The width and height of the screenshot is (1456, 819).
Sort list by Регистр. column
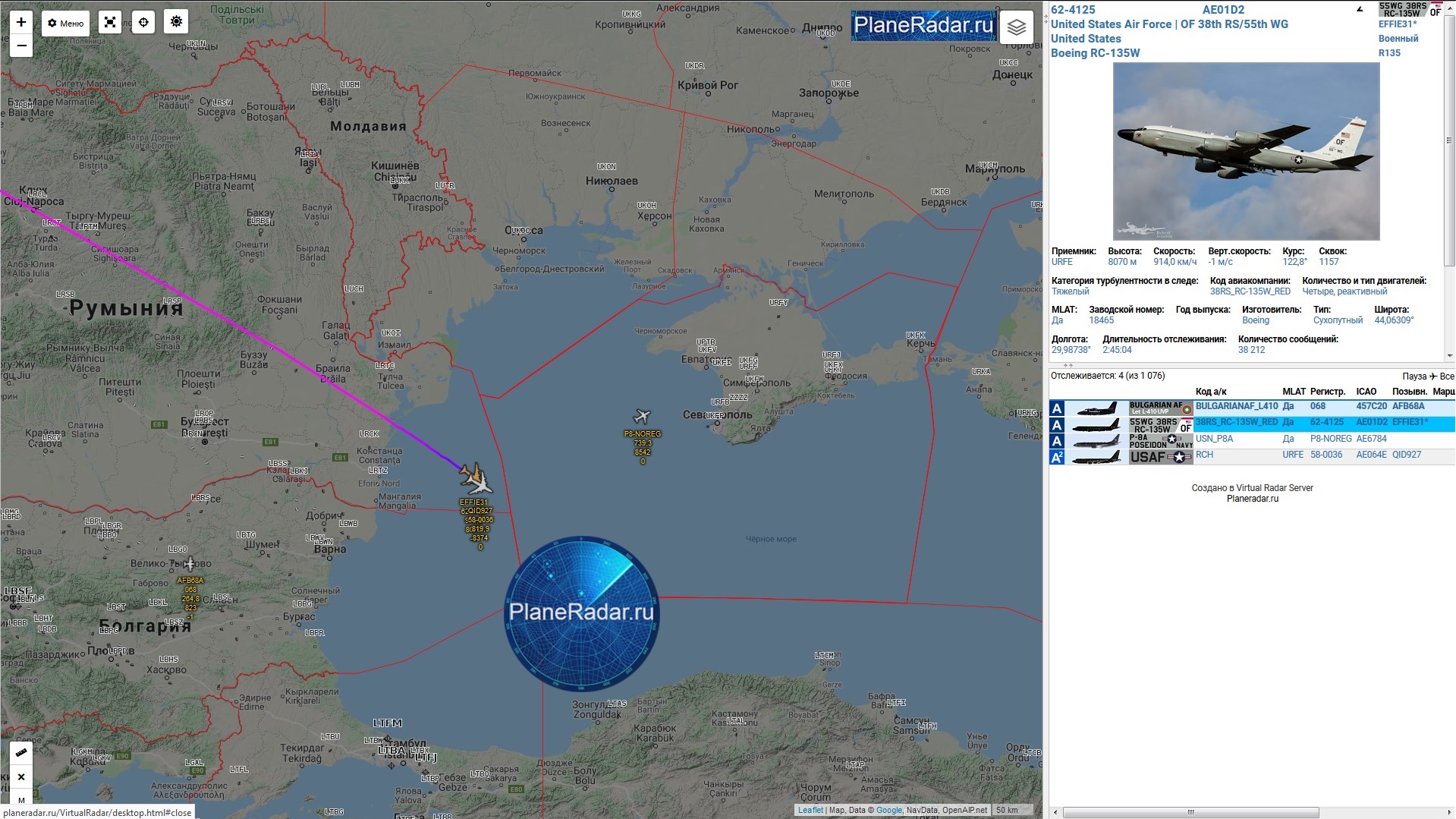(x=1328, y=392)
